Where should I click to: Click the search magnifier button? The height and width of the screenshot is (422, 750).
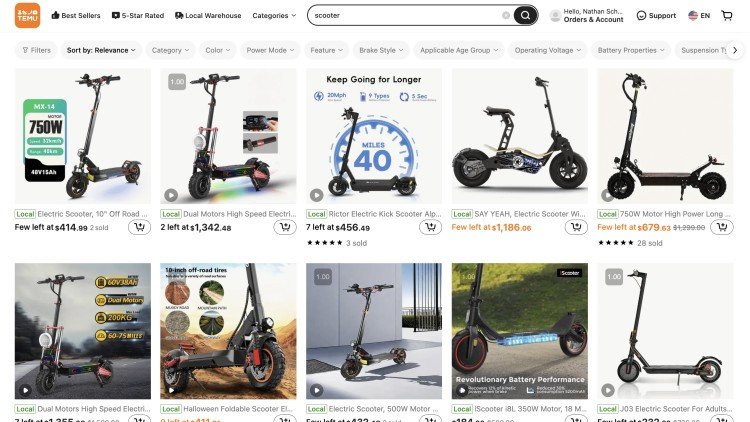click(x=525, y=15)
